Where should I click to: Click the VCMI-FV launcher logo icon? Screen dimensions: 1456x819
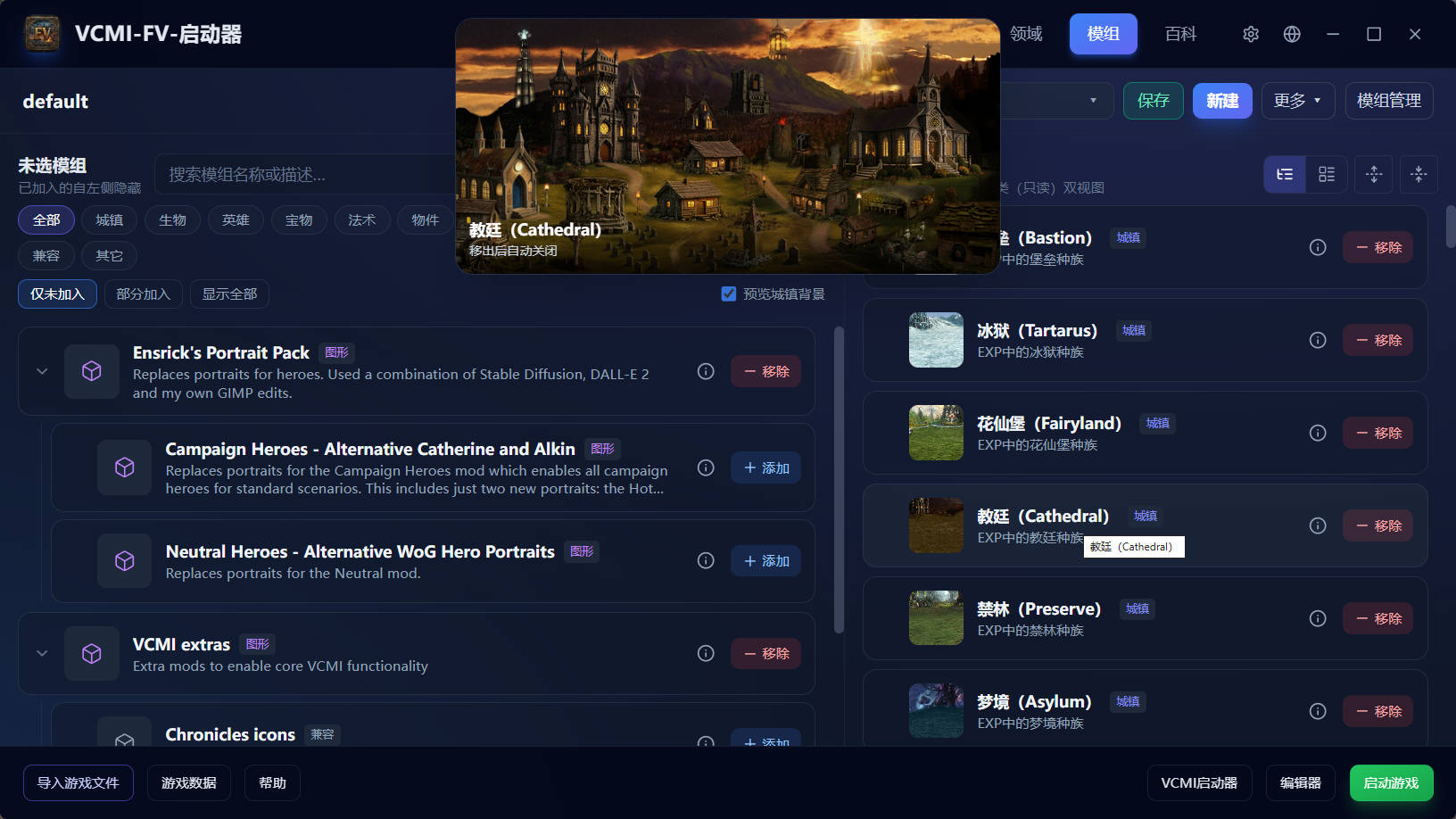click(x=42, y=34)
